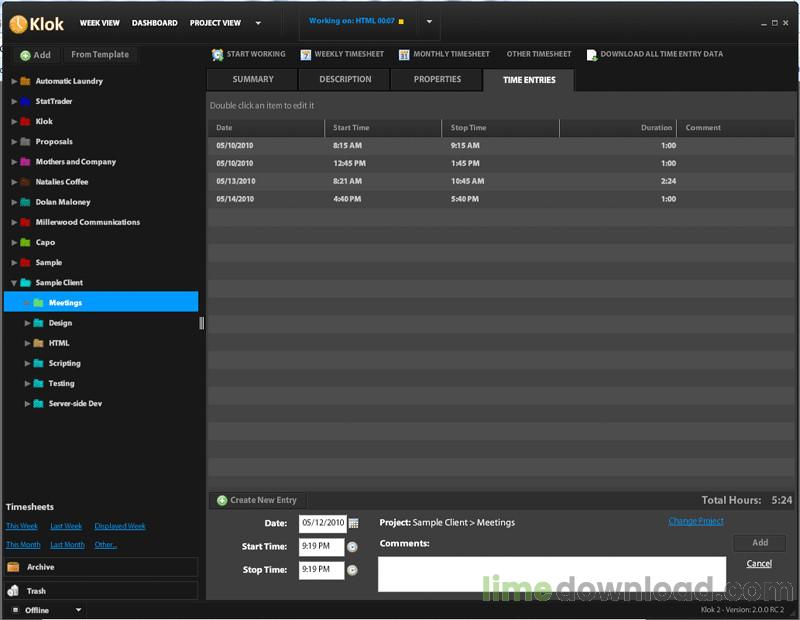Click the Start Time input field
The width and height of the screenshot is (800, 620).
click(321, 547)
